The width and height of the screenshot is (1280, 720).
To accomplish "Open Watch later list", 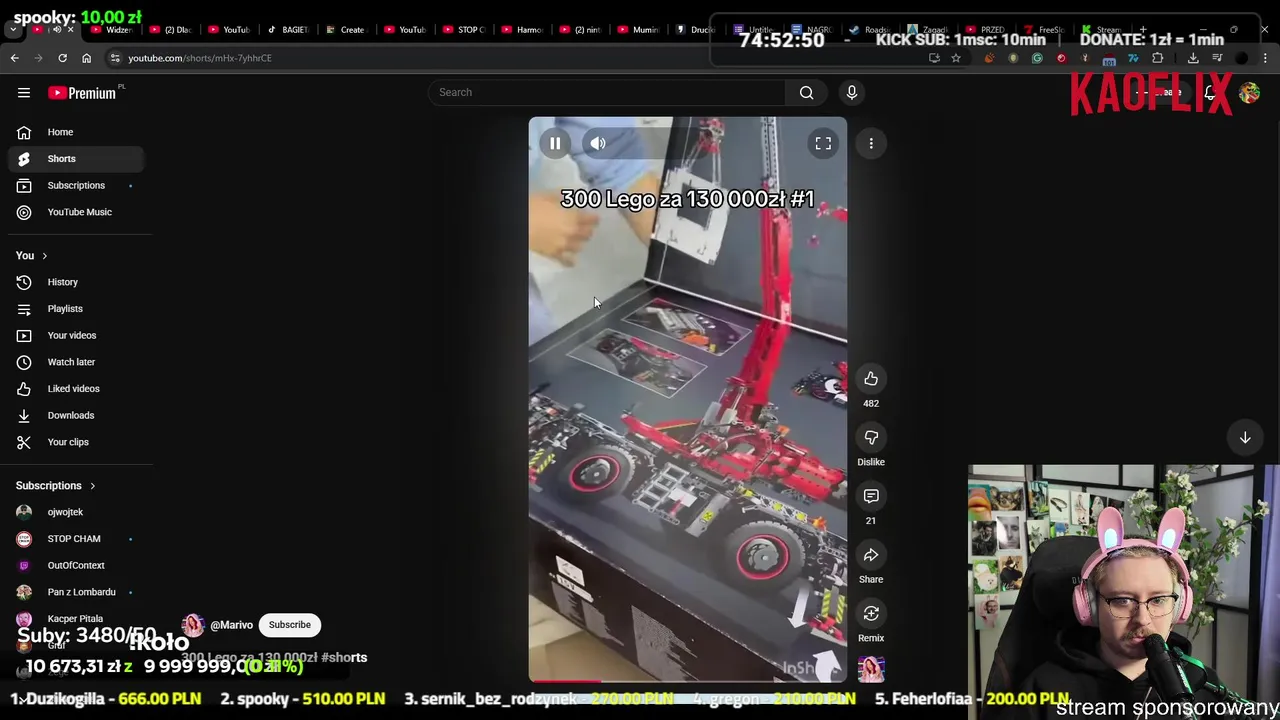I will (x=76, y=362).
